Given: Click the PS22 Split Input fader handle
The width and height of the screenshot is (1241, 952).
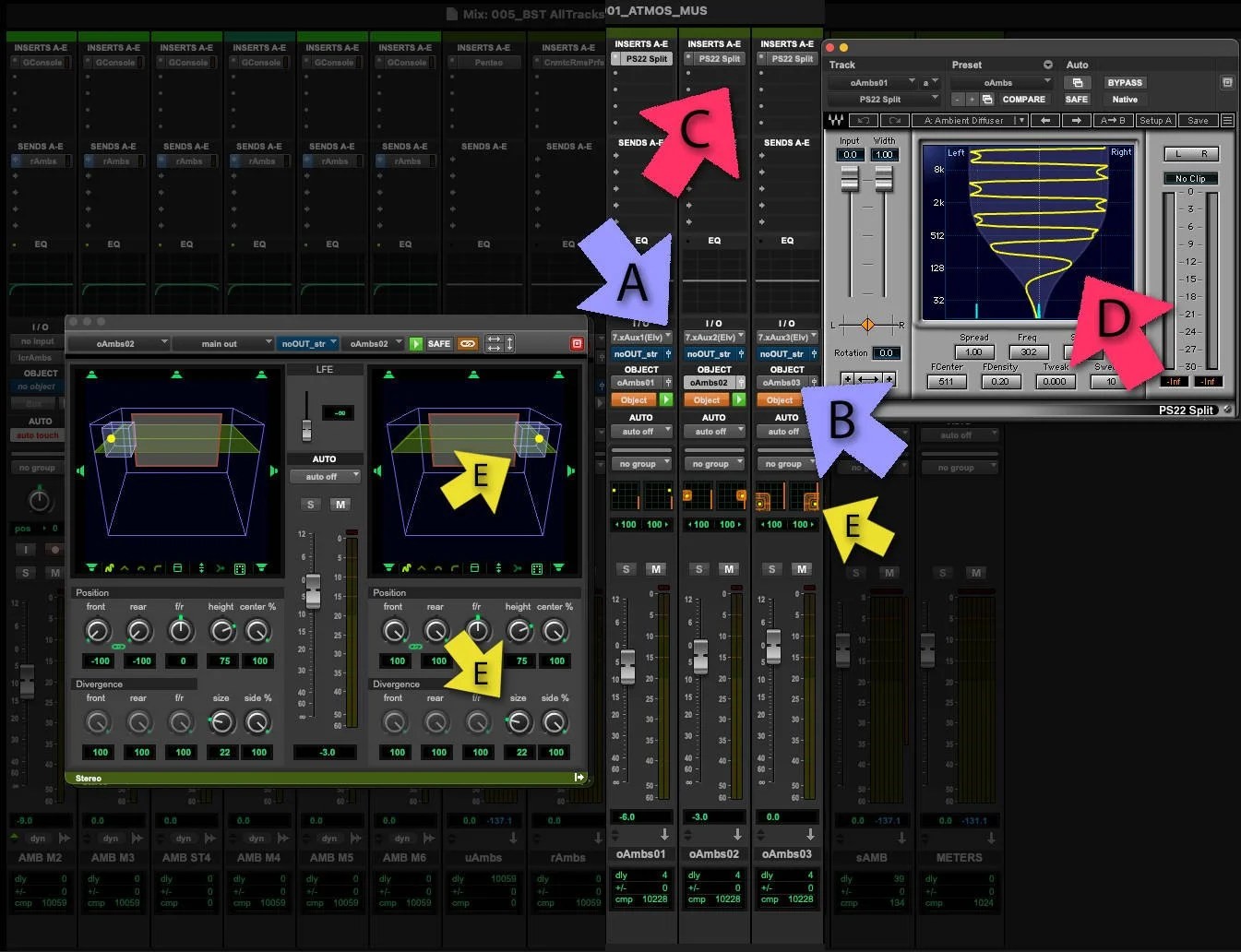Looking at the screenshot, I should [x=850, y=179].
